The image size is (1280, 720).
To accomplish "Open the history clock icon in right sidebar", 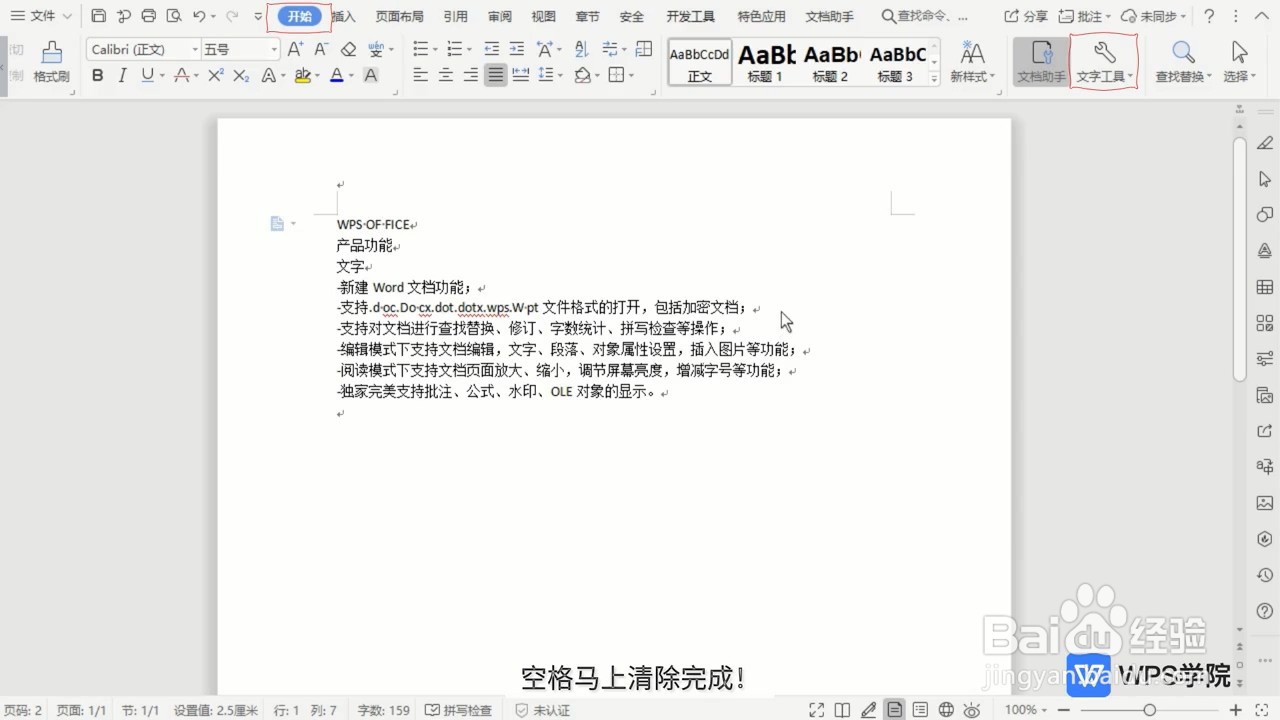I will 1265,575.
